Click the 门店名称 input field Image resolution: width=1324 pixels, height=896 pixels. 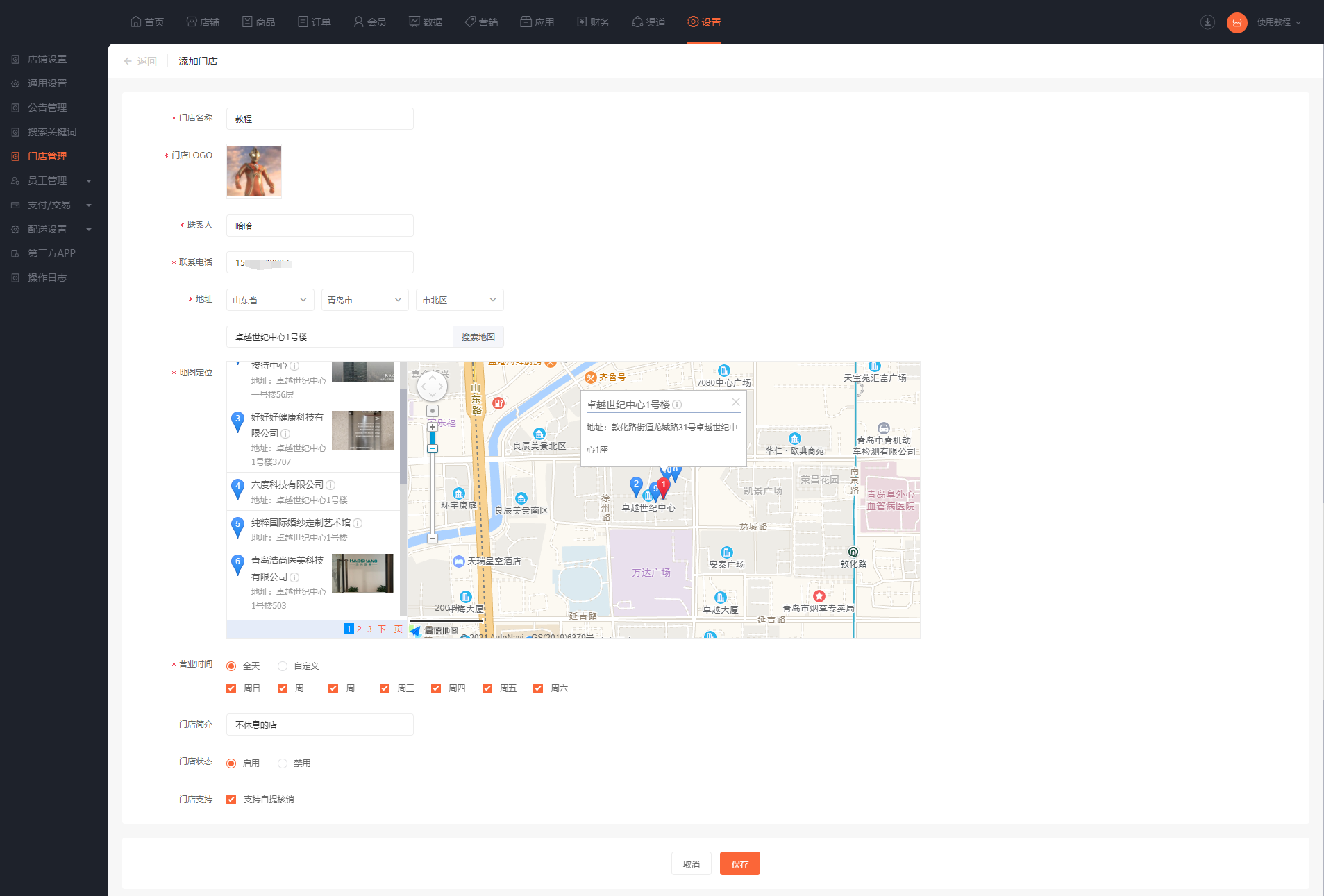(x=320, y=119)
